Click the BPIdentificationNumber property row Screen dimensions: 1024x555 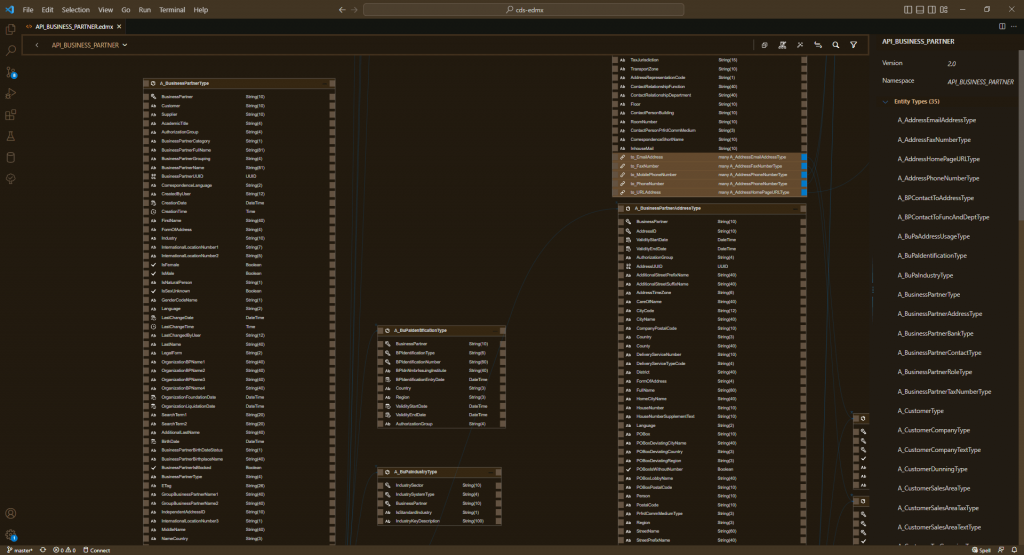pyautogui.click(x=441, y=362)
